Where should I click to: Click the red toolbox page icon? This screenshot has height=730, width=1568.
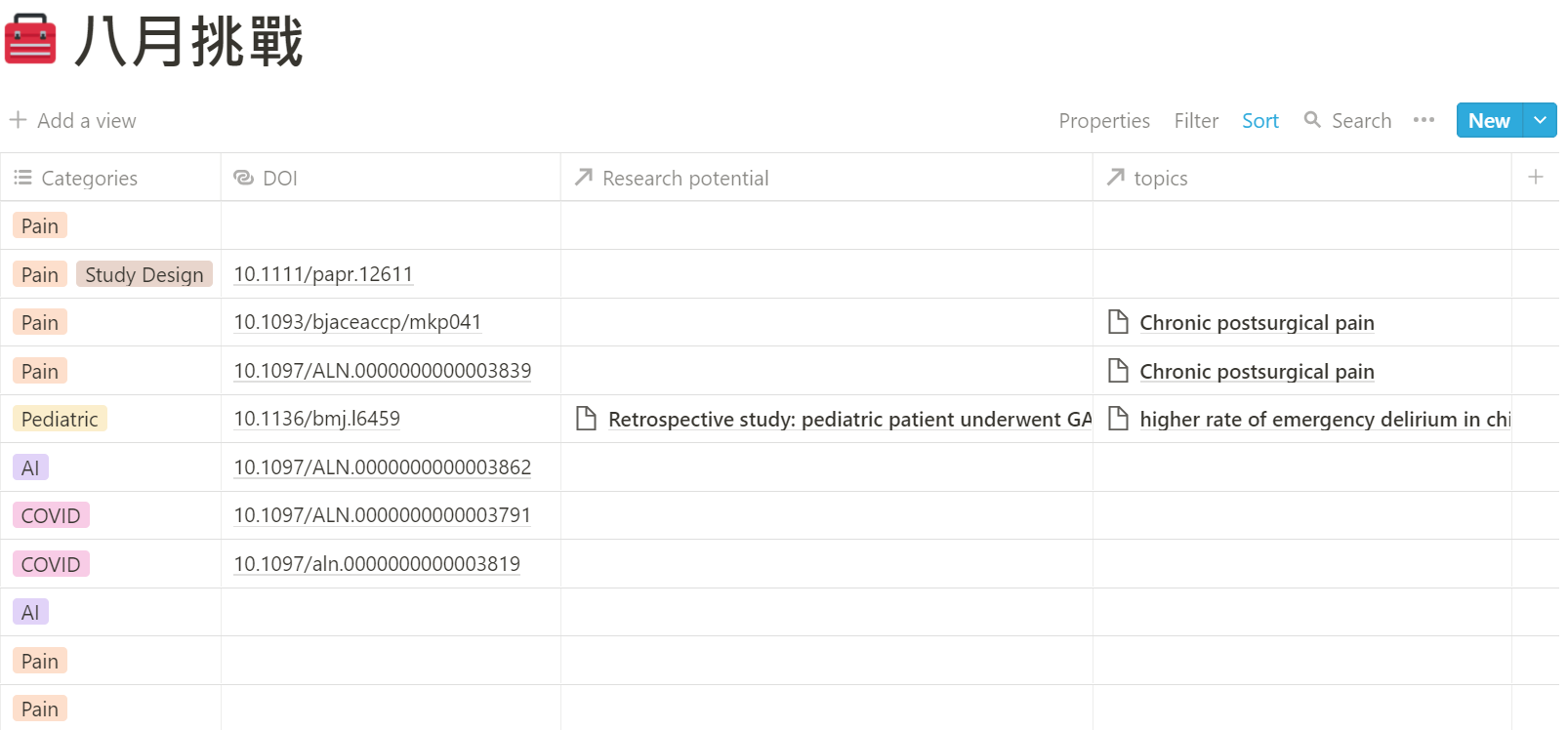pyautogui.click(x=31, y=39)
